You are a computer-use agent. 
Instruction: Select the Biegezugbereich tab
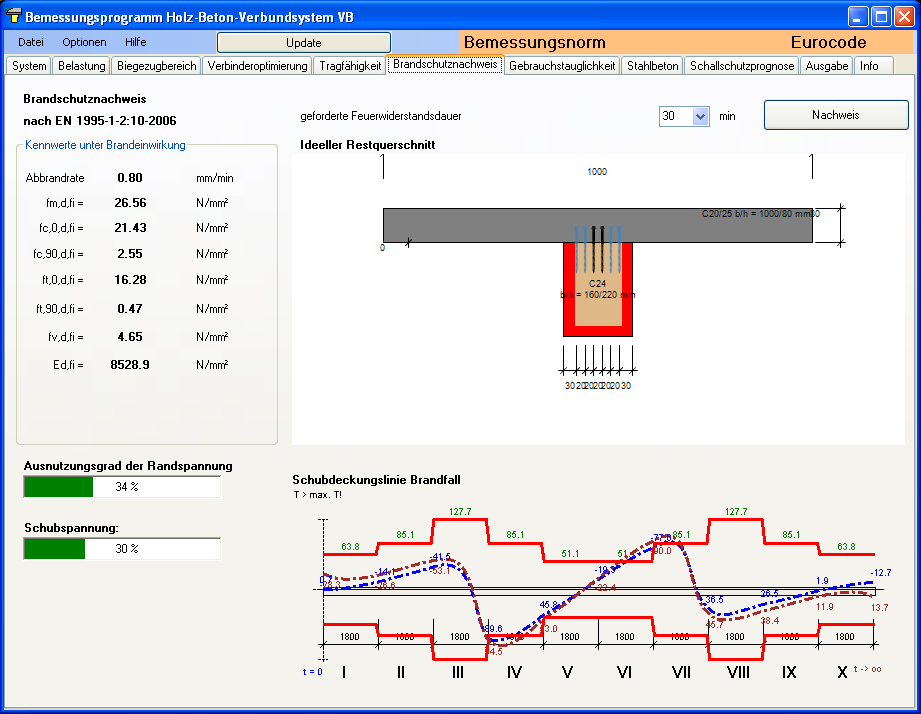coord(156,66)
